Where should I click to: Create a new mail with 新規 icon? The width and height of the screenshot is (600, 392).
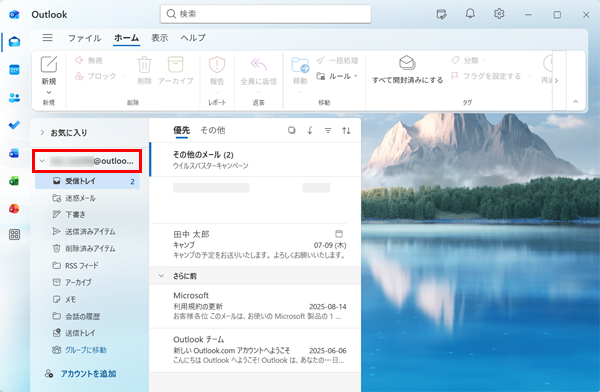point(49,64)
